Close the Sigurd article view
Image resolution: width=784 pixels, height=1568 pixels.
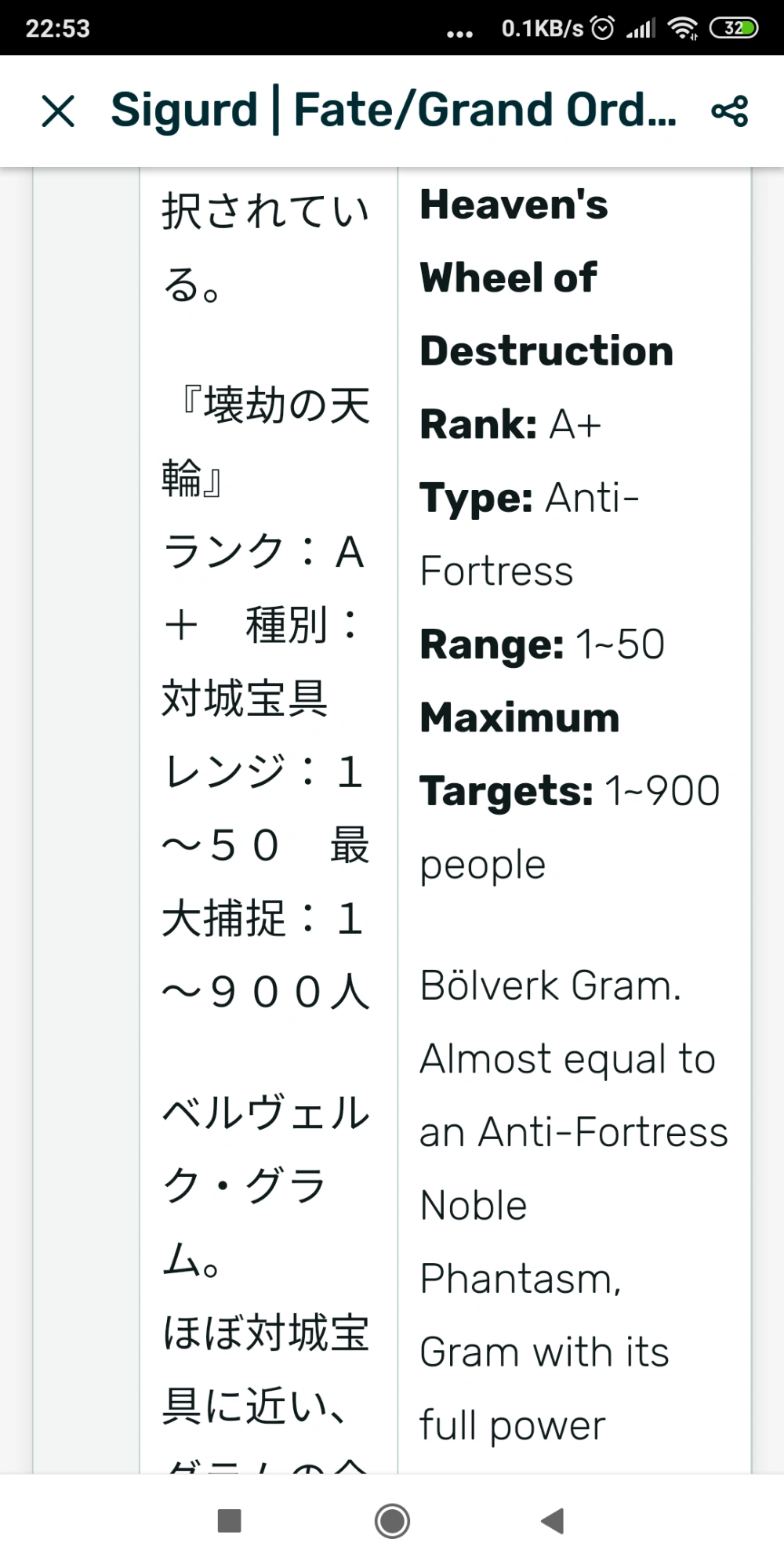(x=56, y=111)
